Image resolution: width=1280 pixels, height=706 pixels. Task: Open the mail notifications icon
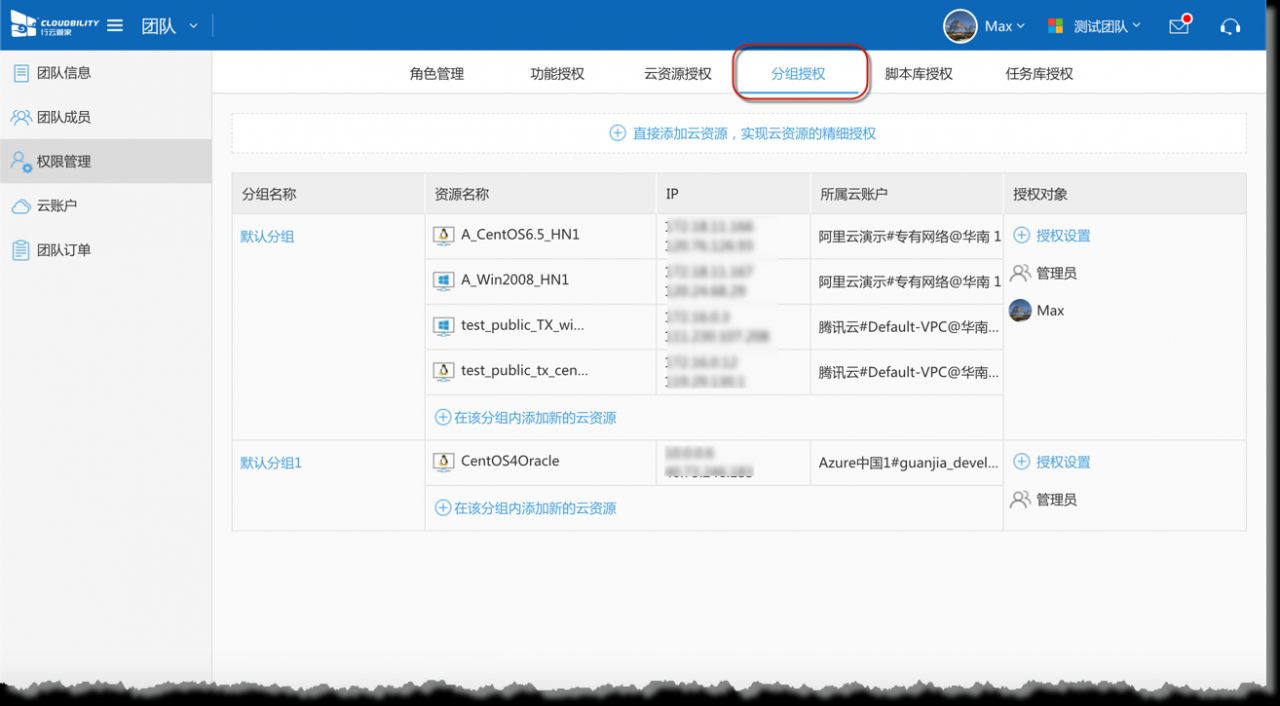1180,26
